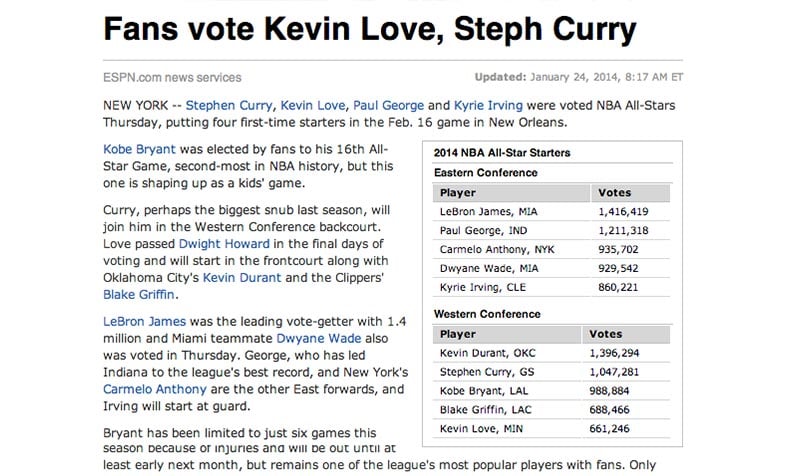Open the Kevin Love link in the intro
Screen dimensions: 790x476
pyautogui.click(x=312, y=106)
